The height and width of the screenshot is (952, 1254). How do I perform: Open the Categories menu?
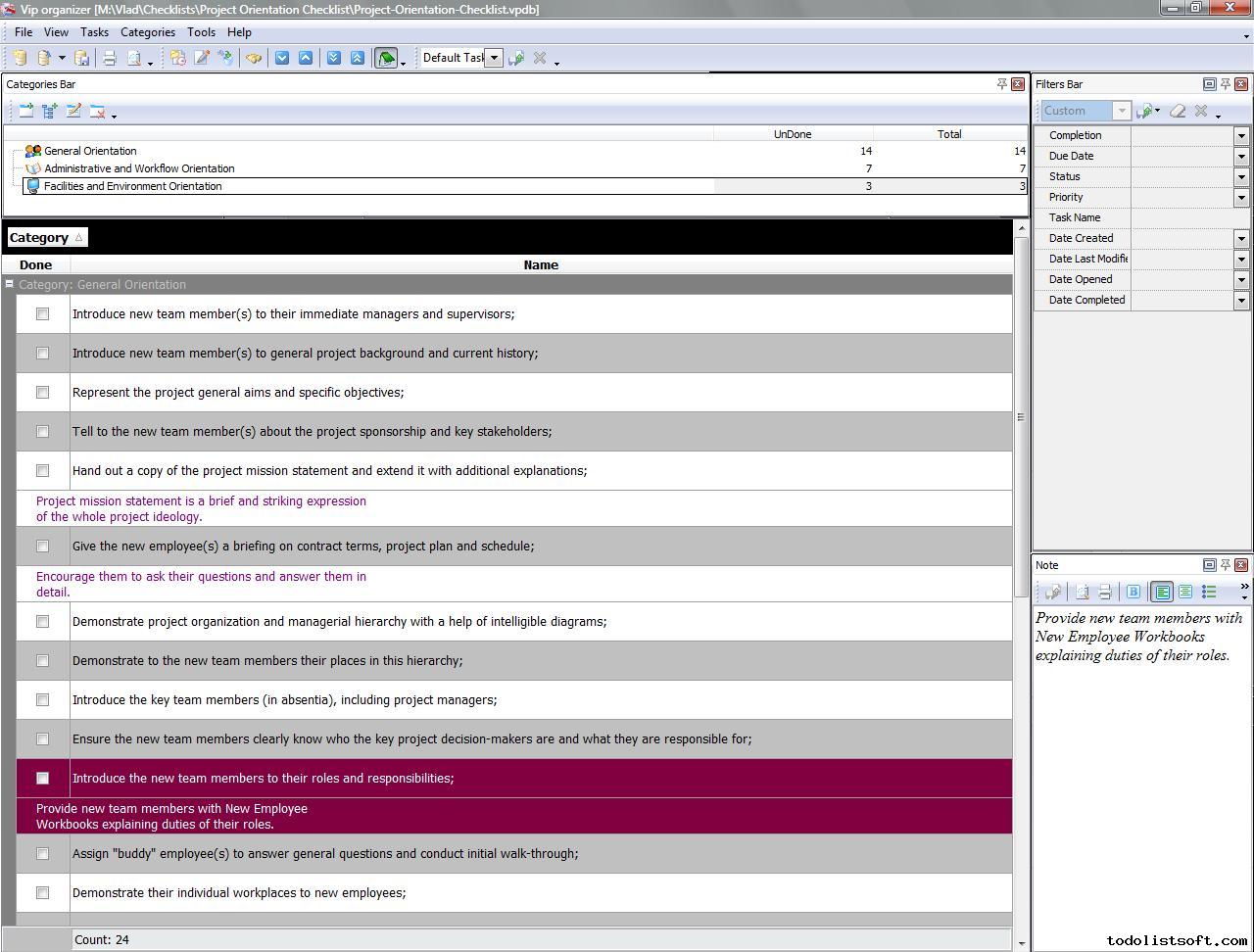coord(148,32)
